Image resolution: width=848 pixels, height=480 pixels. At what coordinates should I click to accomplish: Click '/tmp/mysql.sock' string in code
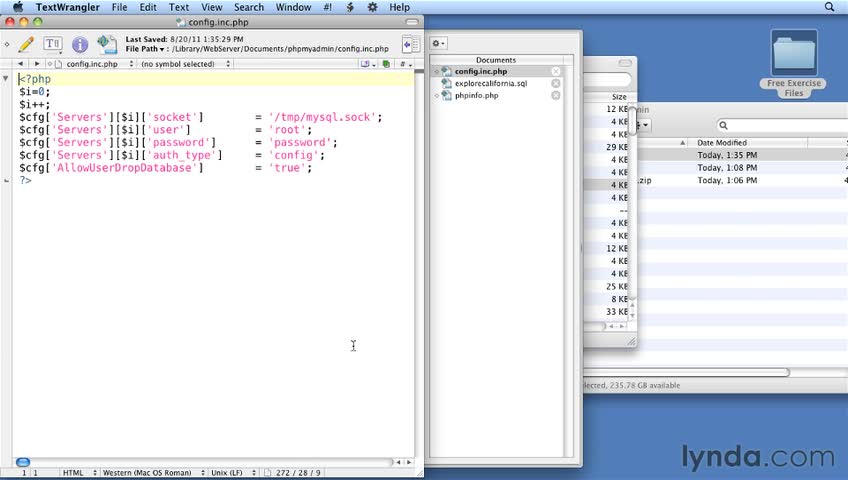point(322,117)
